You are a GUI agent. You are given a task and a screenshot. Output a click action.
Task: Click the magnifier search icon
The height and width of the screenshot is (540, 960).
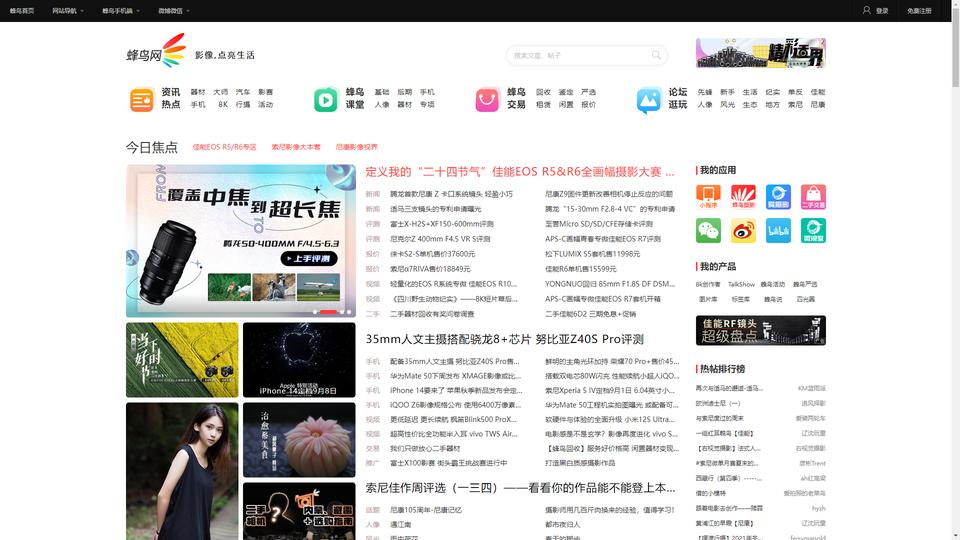tap(656, 55)
